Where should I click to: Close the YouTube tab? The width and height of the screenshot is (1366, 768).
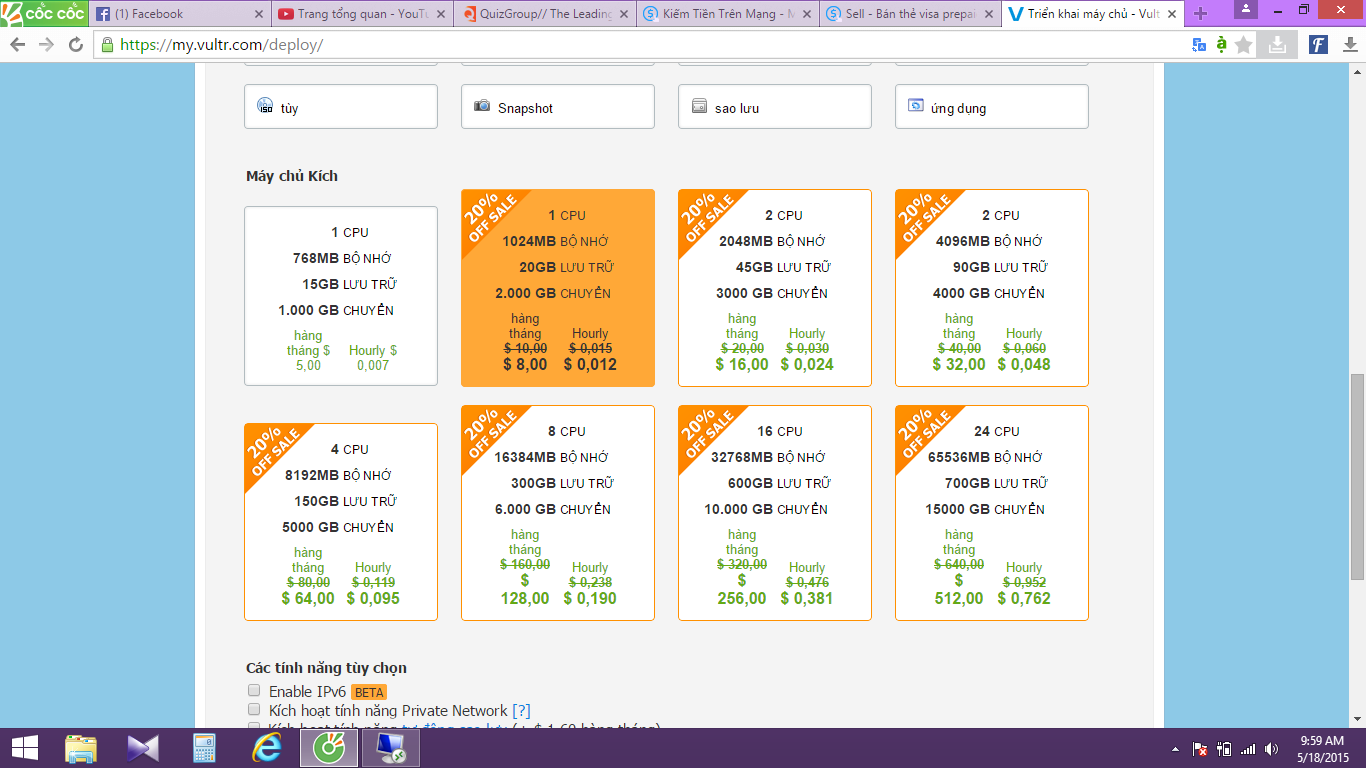pos(441,14)
